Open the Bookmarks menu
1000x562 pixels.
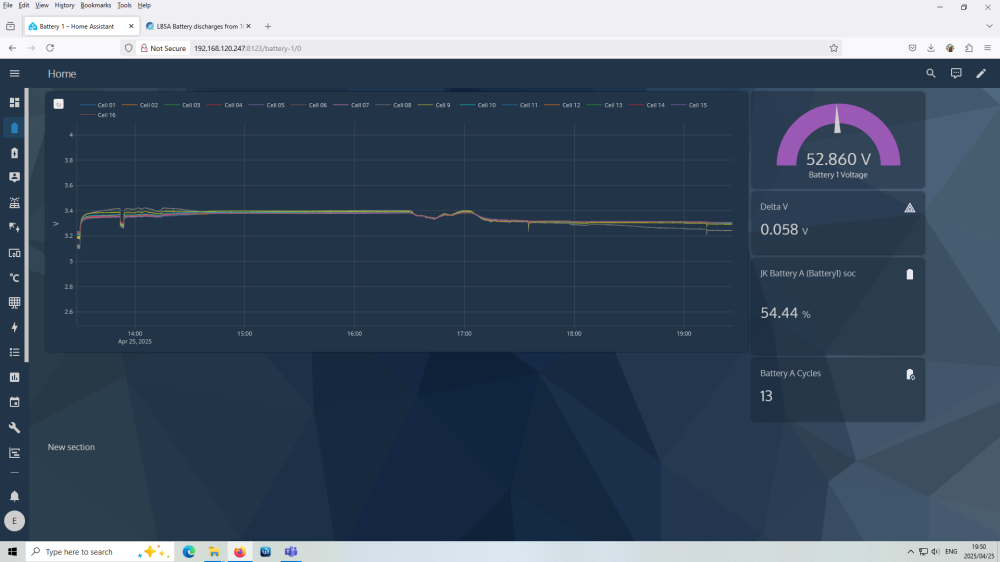96,5
